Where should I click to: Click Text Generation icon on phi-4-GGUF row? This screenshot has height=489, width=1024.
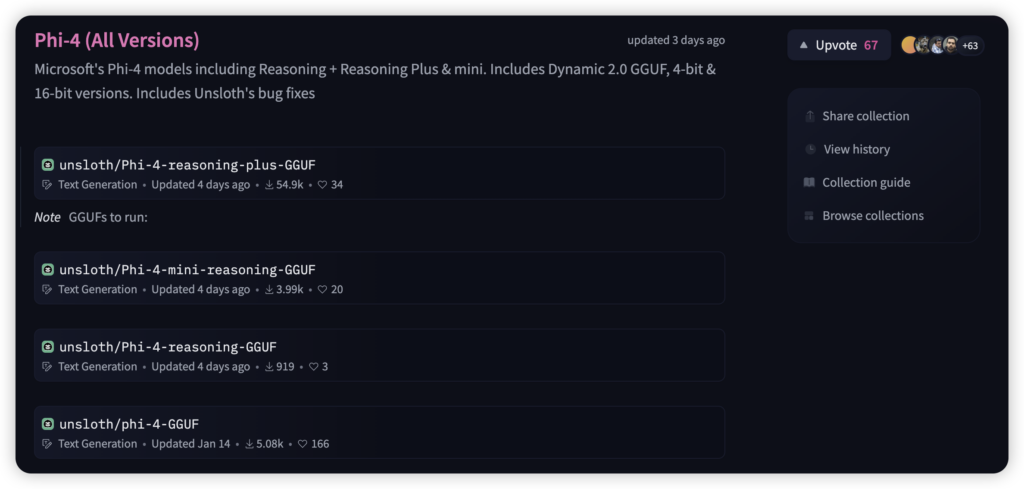[x=47, y=444]
